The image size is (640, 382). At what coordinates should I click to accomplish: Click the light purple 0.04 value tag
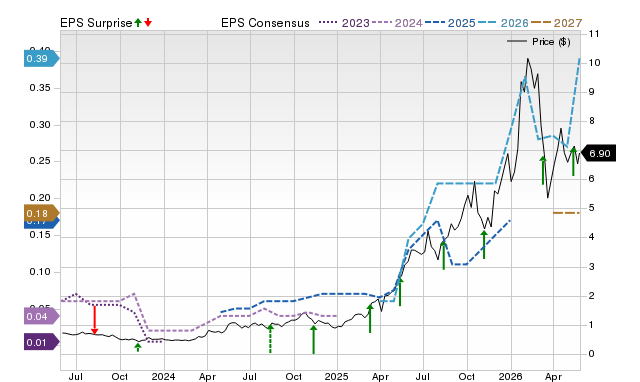41,316
